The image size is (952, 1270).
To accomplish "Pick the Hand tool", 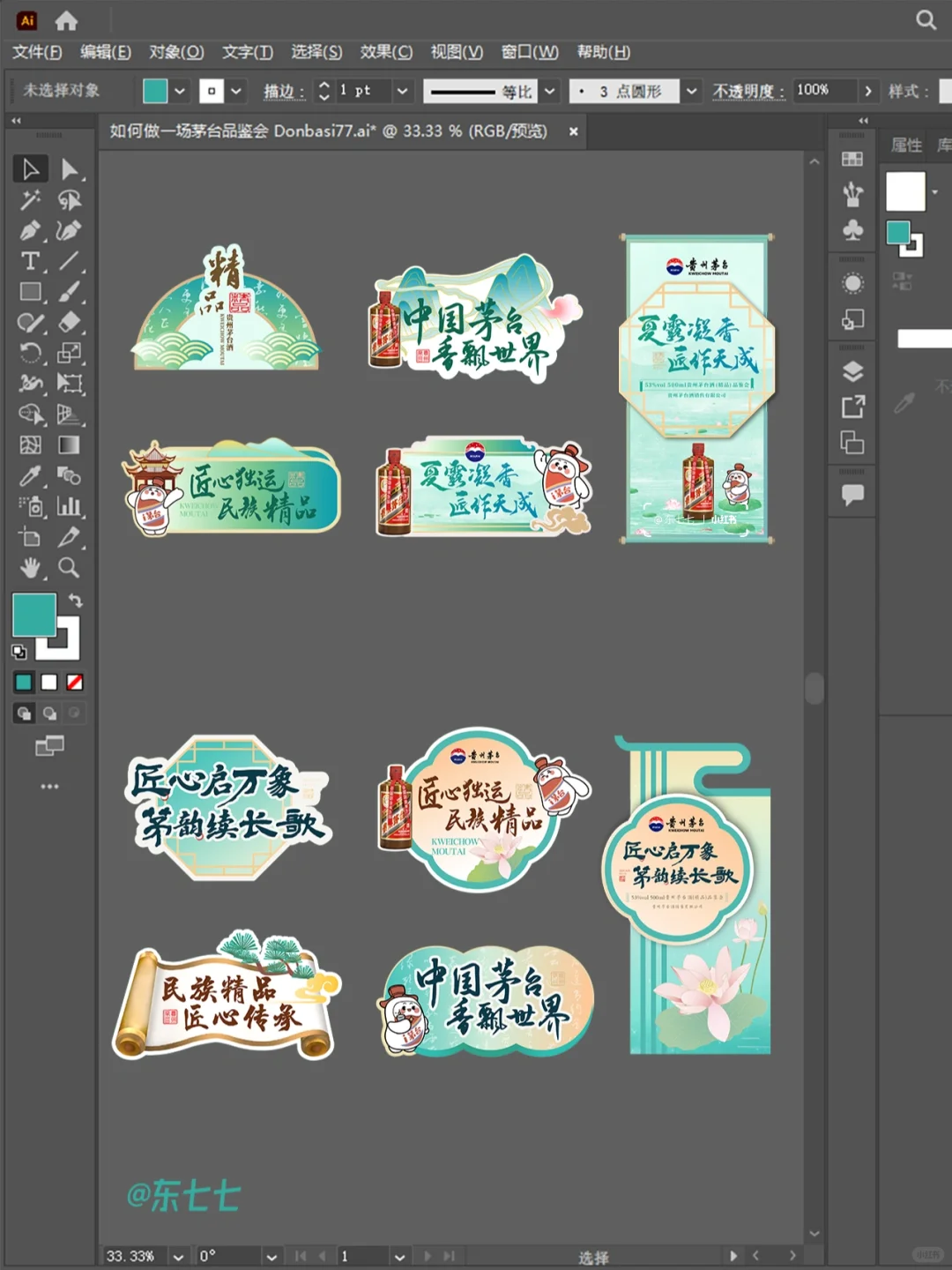I will (30, 568).
